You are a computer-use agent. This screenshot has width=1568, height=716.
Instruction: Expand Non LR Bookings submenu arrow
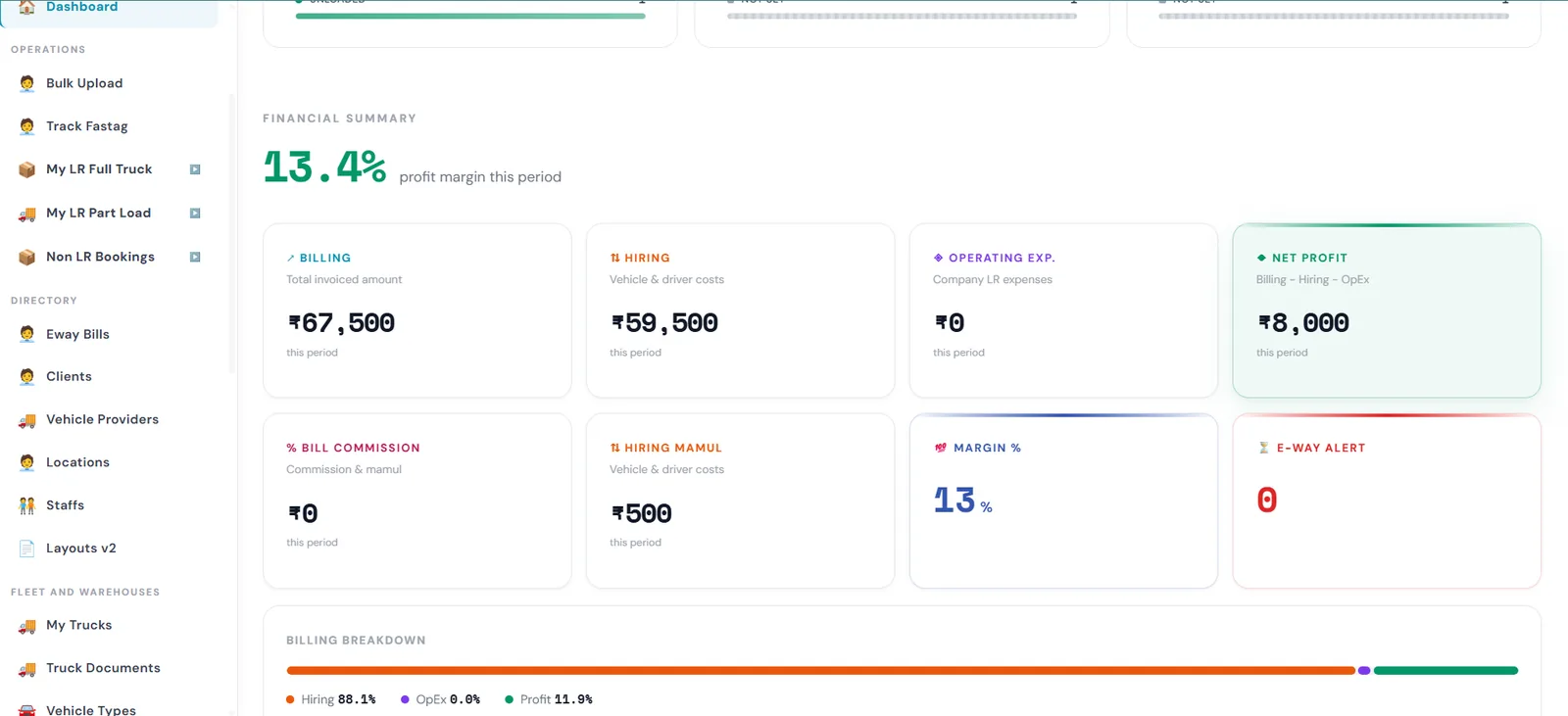pos(195,257)
